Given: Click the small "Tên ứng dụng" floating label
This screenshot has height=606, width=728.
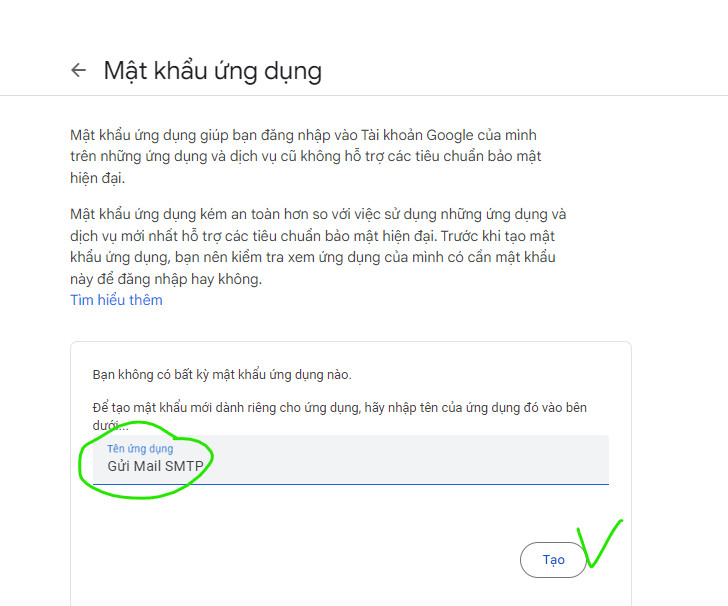Looking at the screenshot, I should pos(140,449).
